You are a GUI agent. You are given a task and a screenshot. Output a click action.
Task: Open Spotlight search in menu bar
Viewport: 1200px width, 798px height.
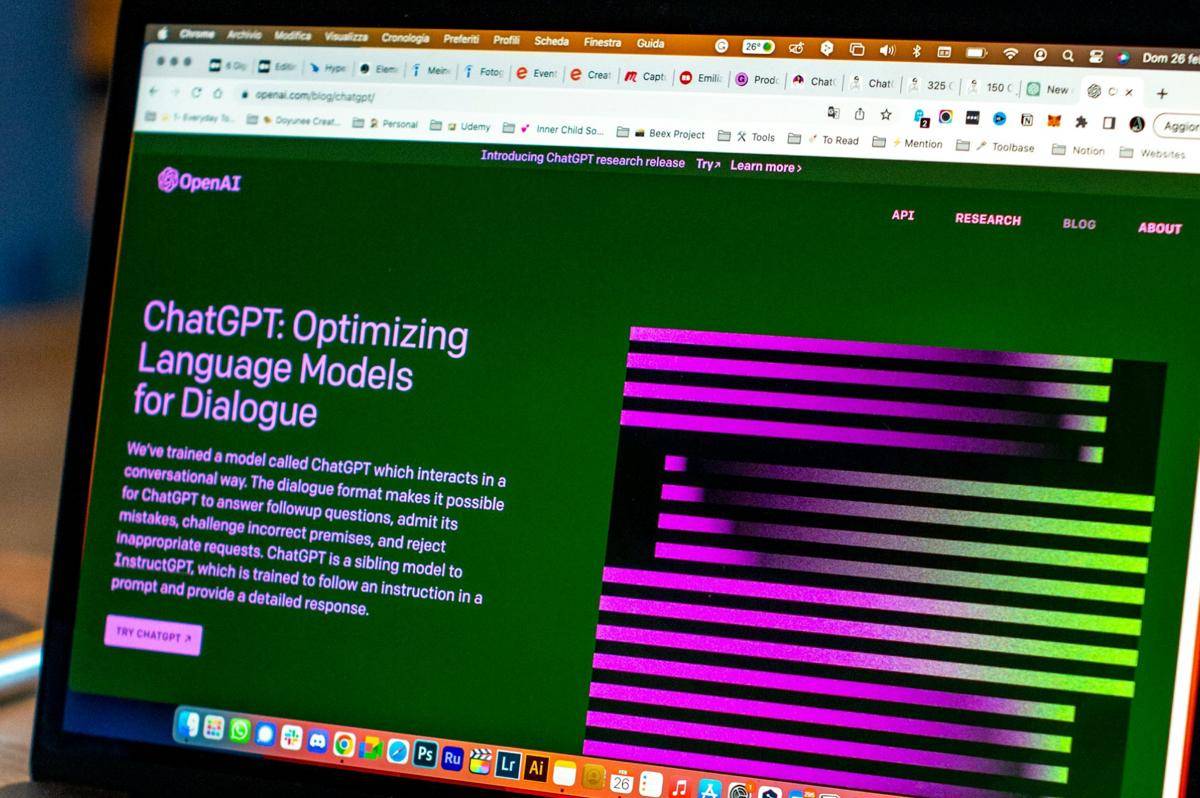click(x=1068, y=55)
